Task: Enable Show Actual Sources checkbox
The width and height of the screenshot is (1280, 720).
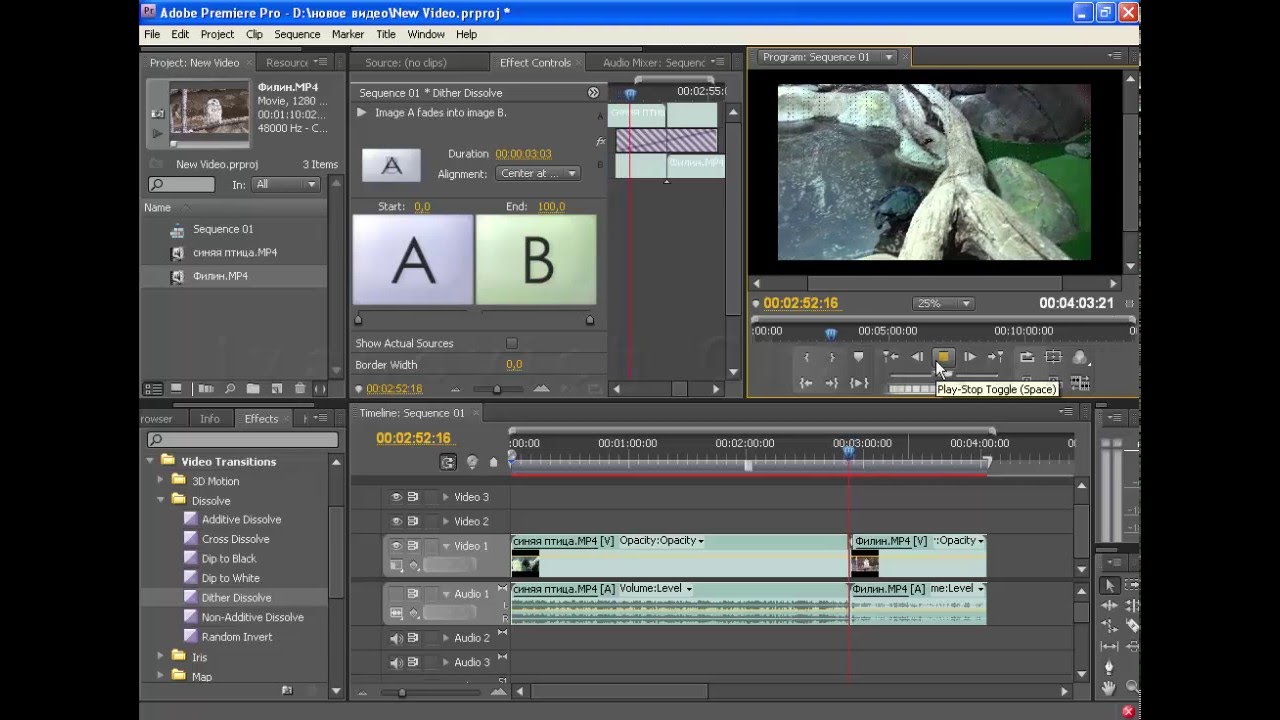Action: click(x=511, y=343)
